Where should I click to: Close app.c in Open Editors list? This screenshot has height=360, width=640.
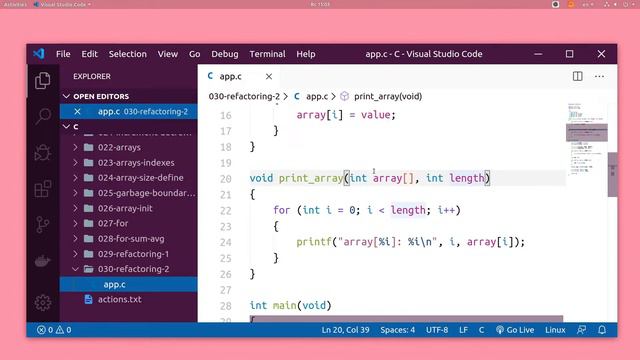[77, 111]
